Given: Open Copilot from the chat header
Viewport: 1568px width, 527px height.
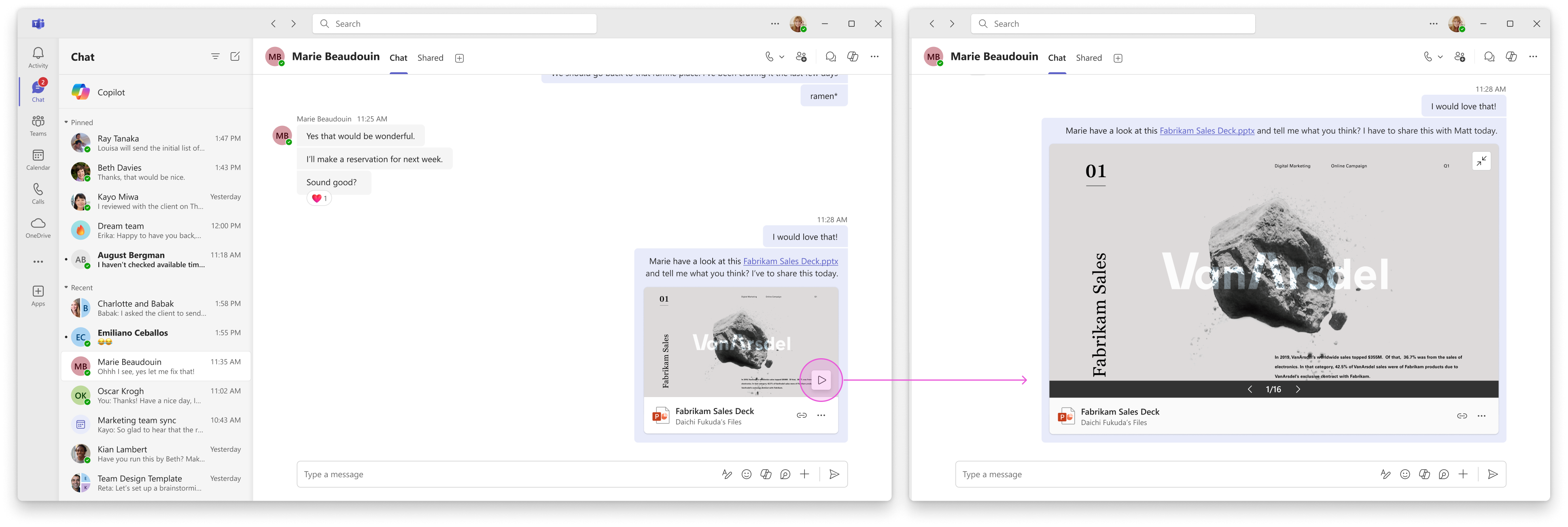Looking at the screenshot, I should (x=852, y=56).
